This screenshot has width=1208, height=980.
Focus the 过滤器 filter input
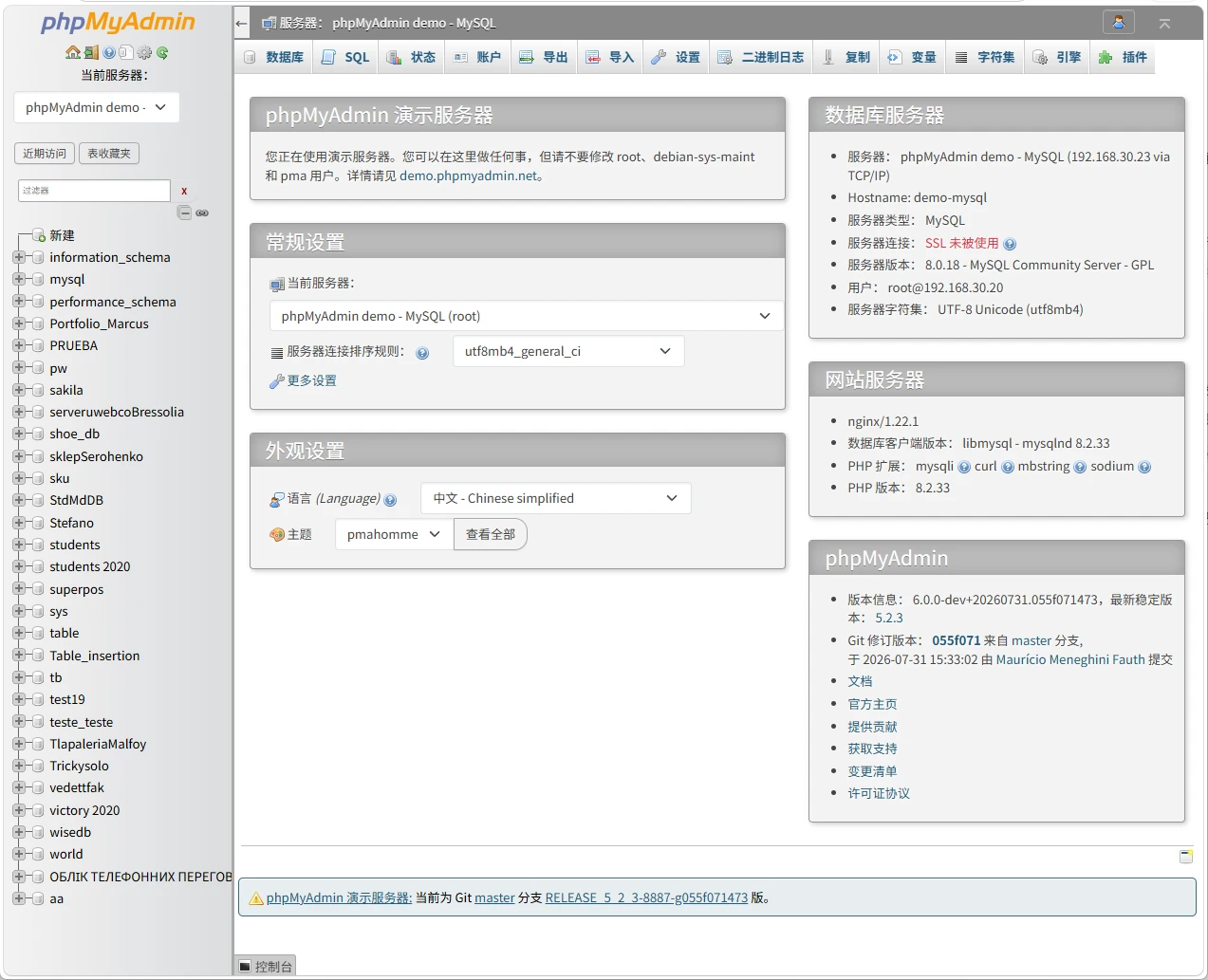pos(94,191)
